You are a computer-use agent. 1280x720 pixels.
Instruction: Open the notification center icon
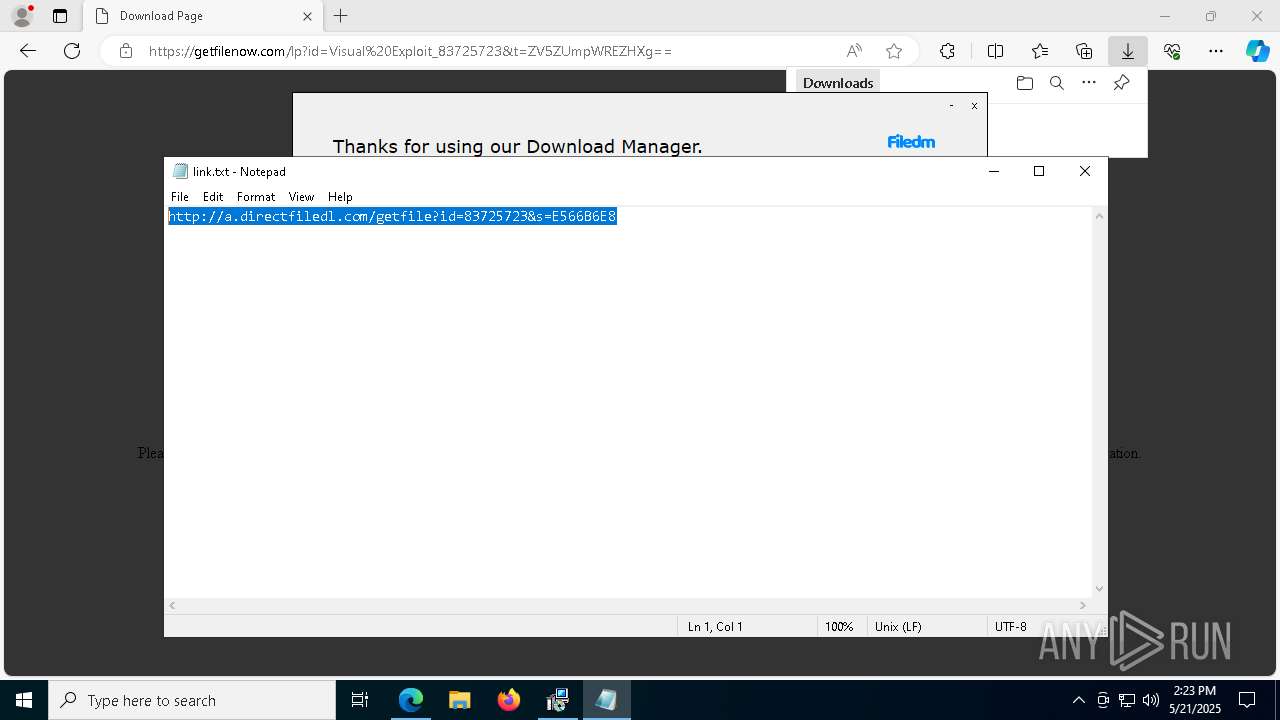click(1247, 700)
